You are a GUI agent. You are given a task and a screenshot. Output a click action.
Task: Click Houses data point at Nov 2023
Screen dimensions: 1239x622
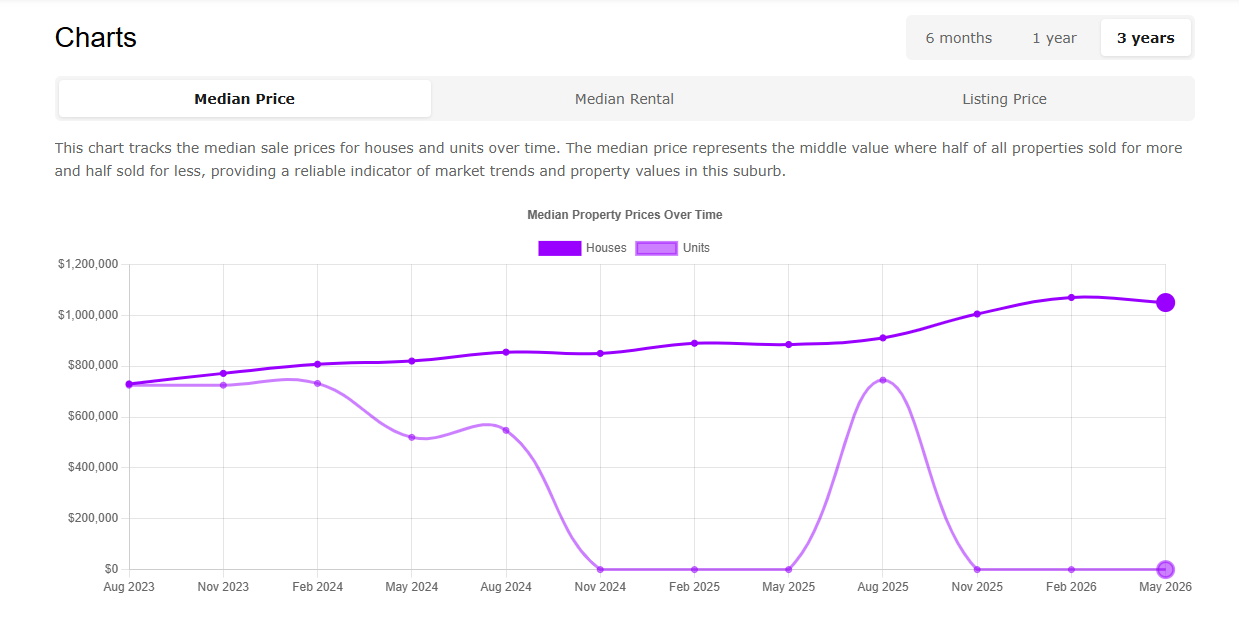click(x=223, y=373)
